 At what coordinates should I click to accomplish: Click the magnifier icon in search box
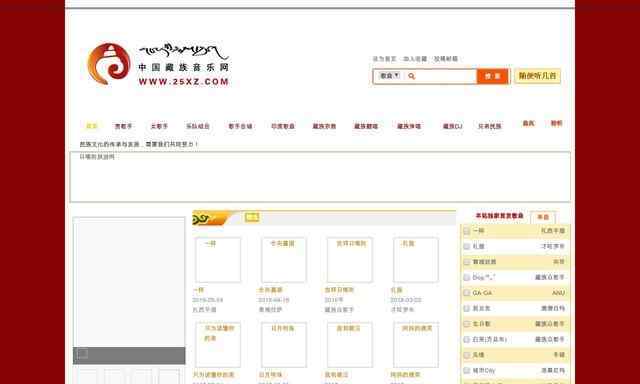(x=411, y=76)
